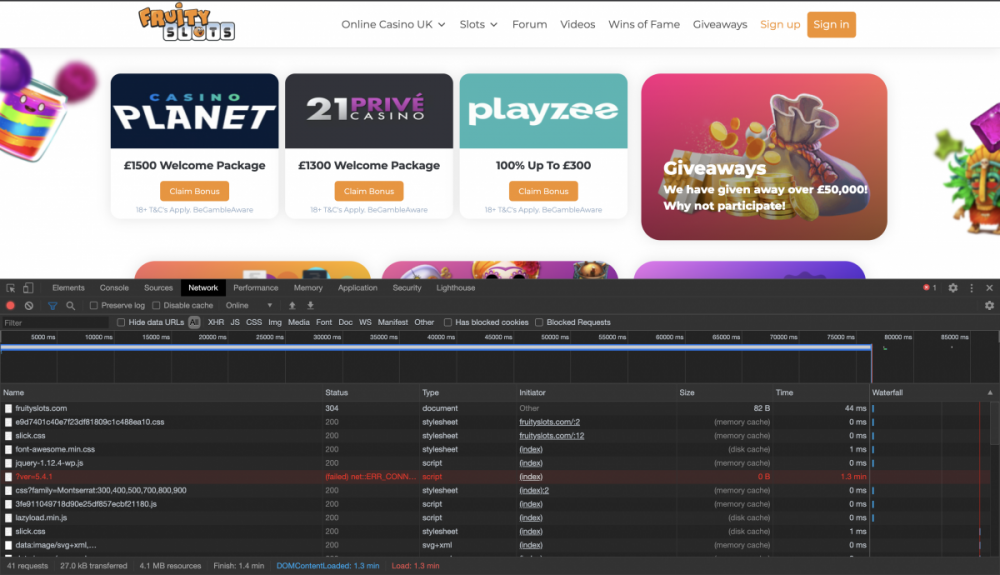Screen dimensions: 1000x575
Task: Stop recording network log (red dot)
Action: (10, 306)
